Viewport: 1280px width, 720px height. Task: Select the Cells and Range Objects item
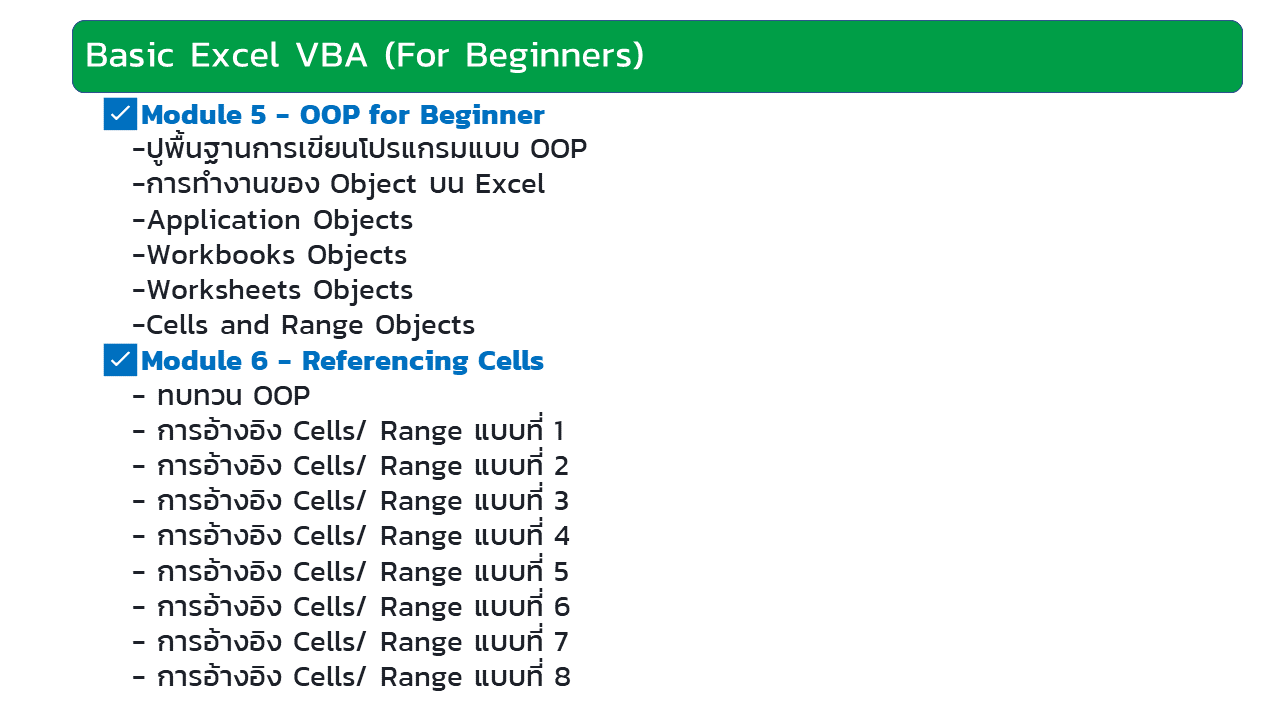[304, 325]
